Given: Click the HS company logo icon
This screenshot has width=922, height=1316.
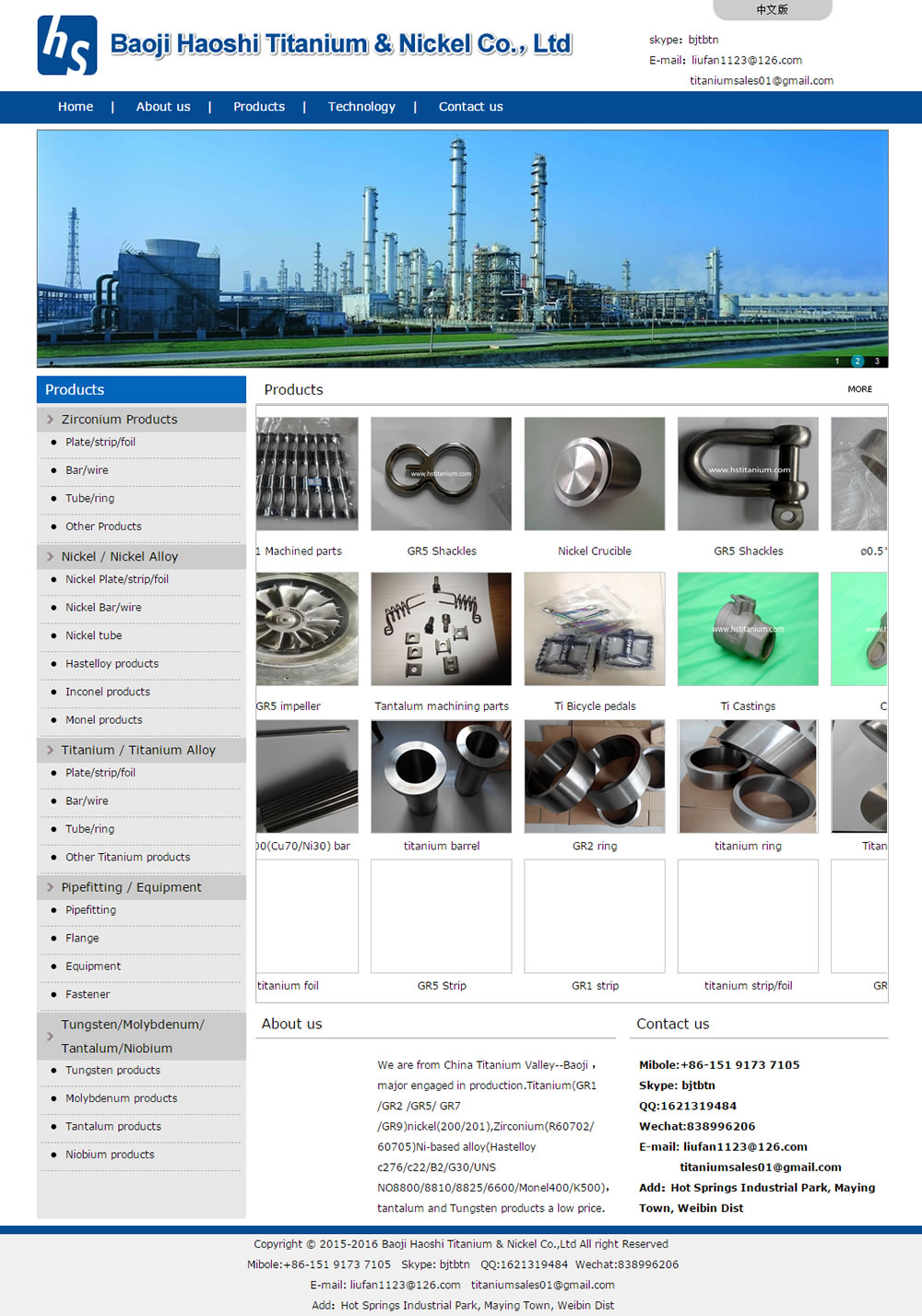Looking at the screenshot, I should coord(67,45).
